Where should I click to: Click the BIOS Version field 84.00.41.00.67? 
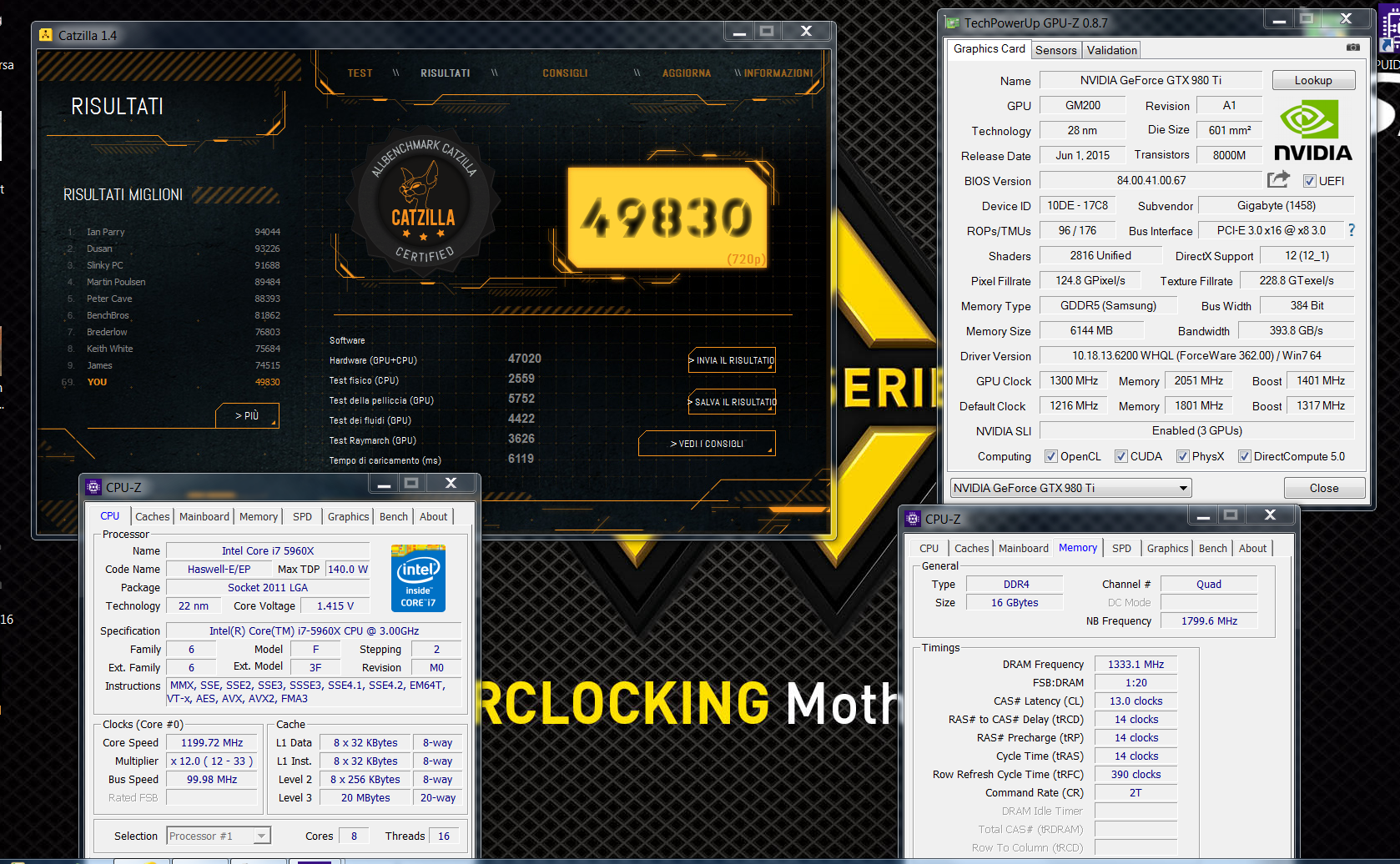pos(1151,180)
